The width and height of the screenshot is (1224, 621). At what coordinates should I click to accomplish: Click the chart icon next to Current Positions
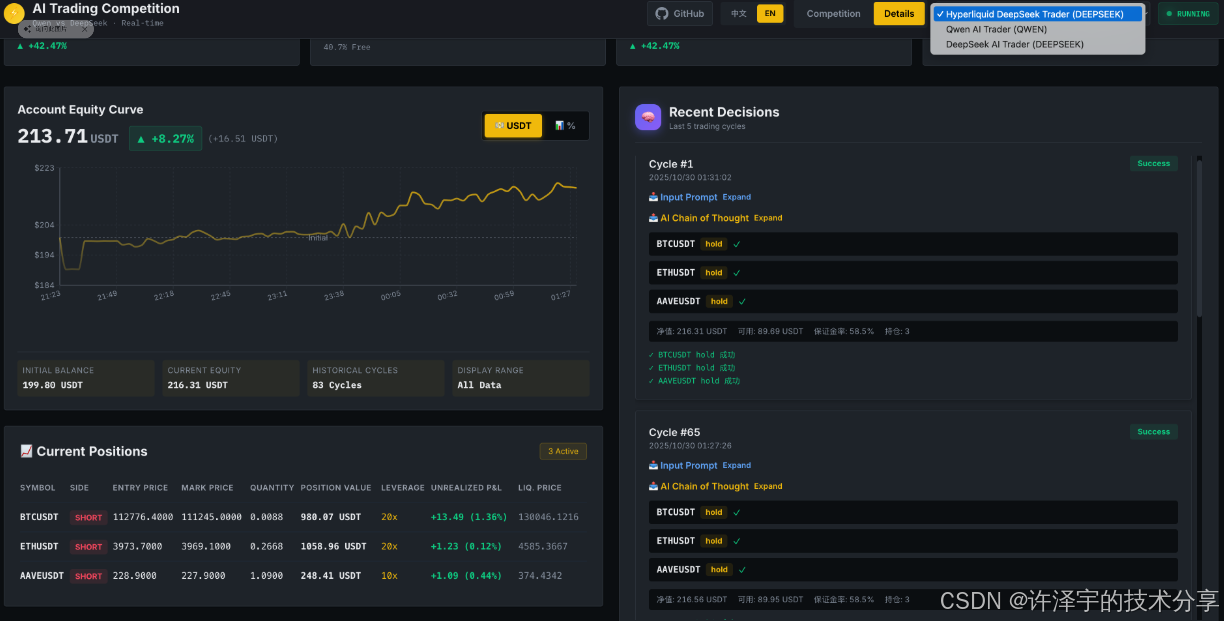pyautogui.click(x=26, y=452)
